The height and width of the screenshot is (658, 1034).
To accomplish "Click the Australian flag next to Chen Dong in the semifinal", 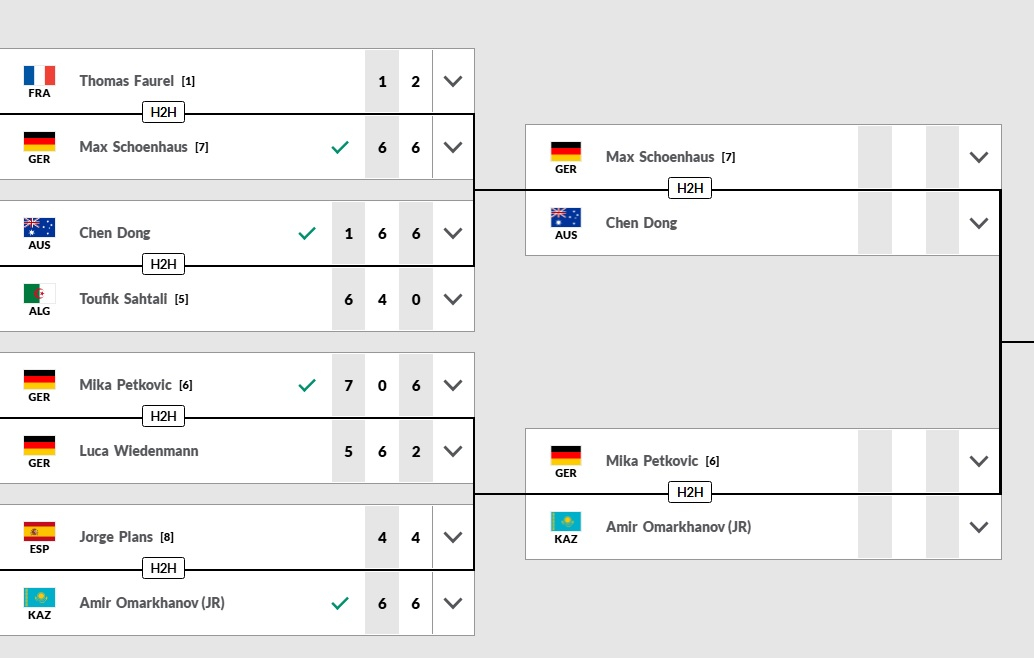I will tap(566, 218).
